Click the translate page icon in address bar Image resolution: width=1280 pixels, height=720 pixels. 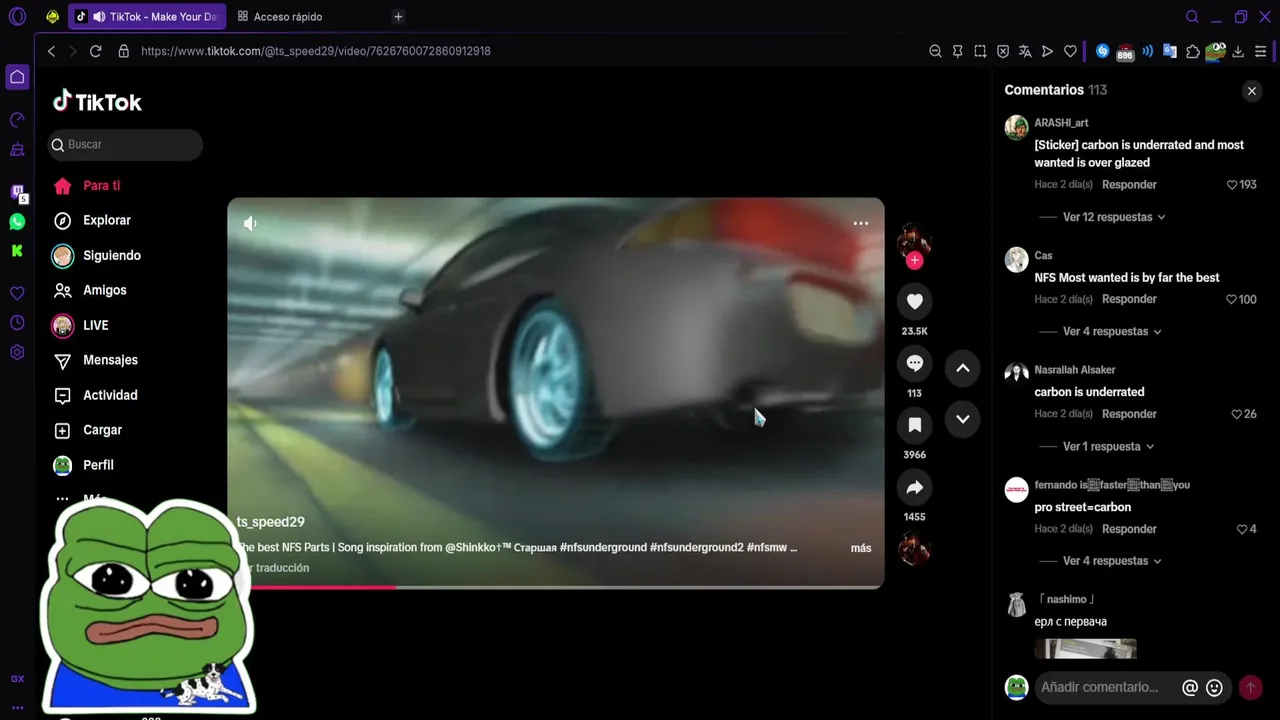1025,51
